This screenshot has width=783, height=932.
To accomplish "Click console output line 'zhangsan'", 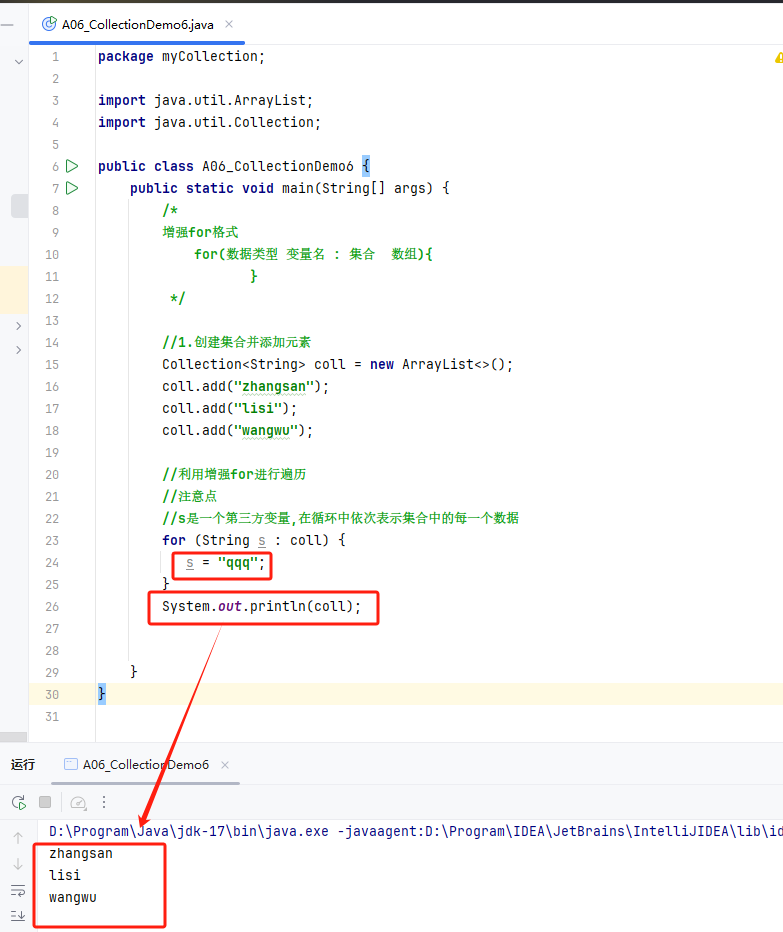I will point(81,854).
